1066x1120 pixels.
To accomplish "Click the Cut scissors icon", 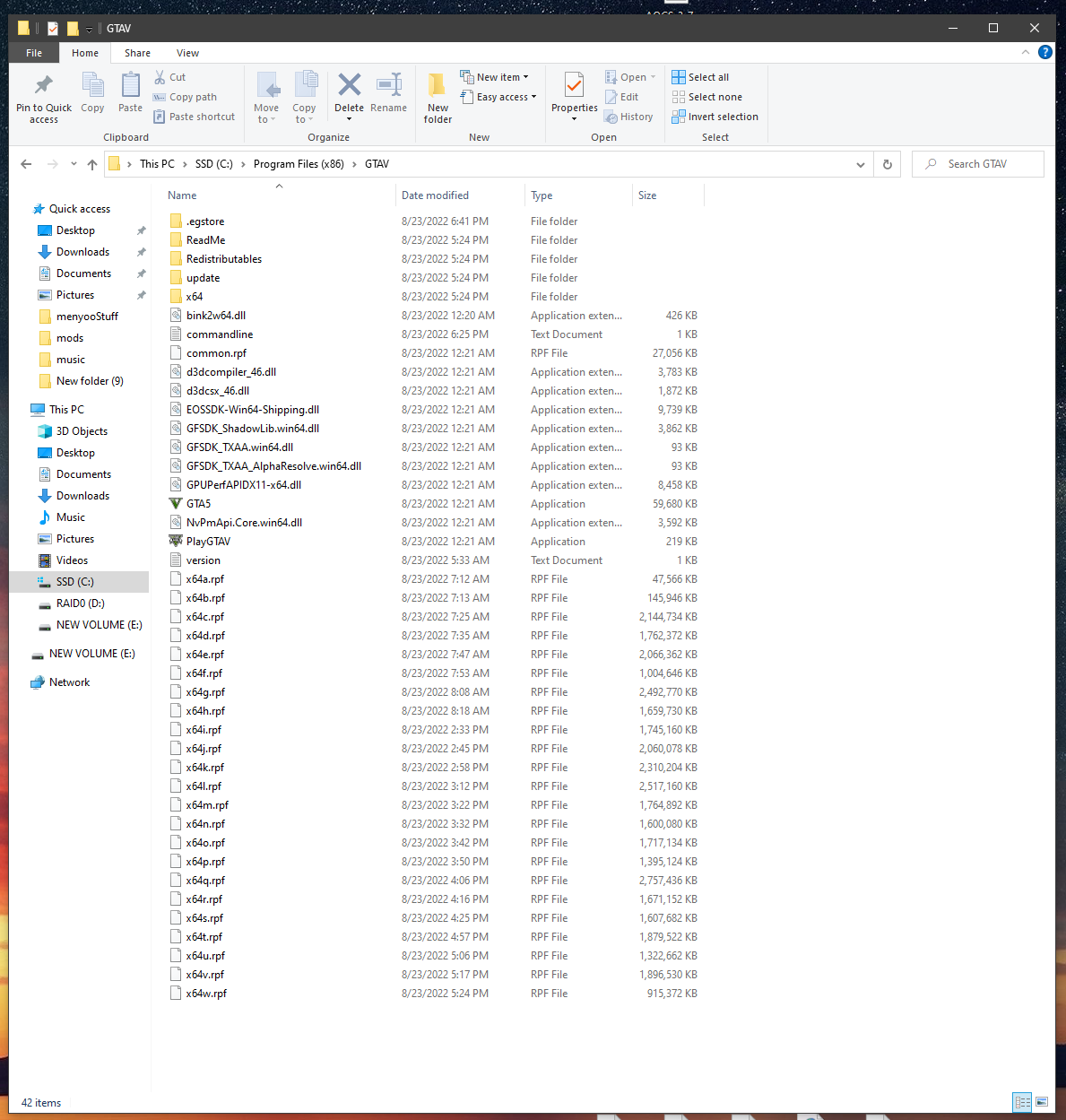I will tap(160, 77).
